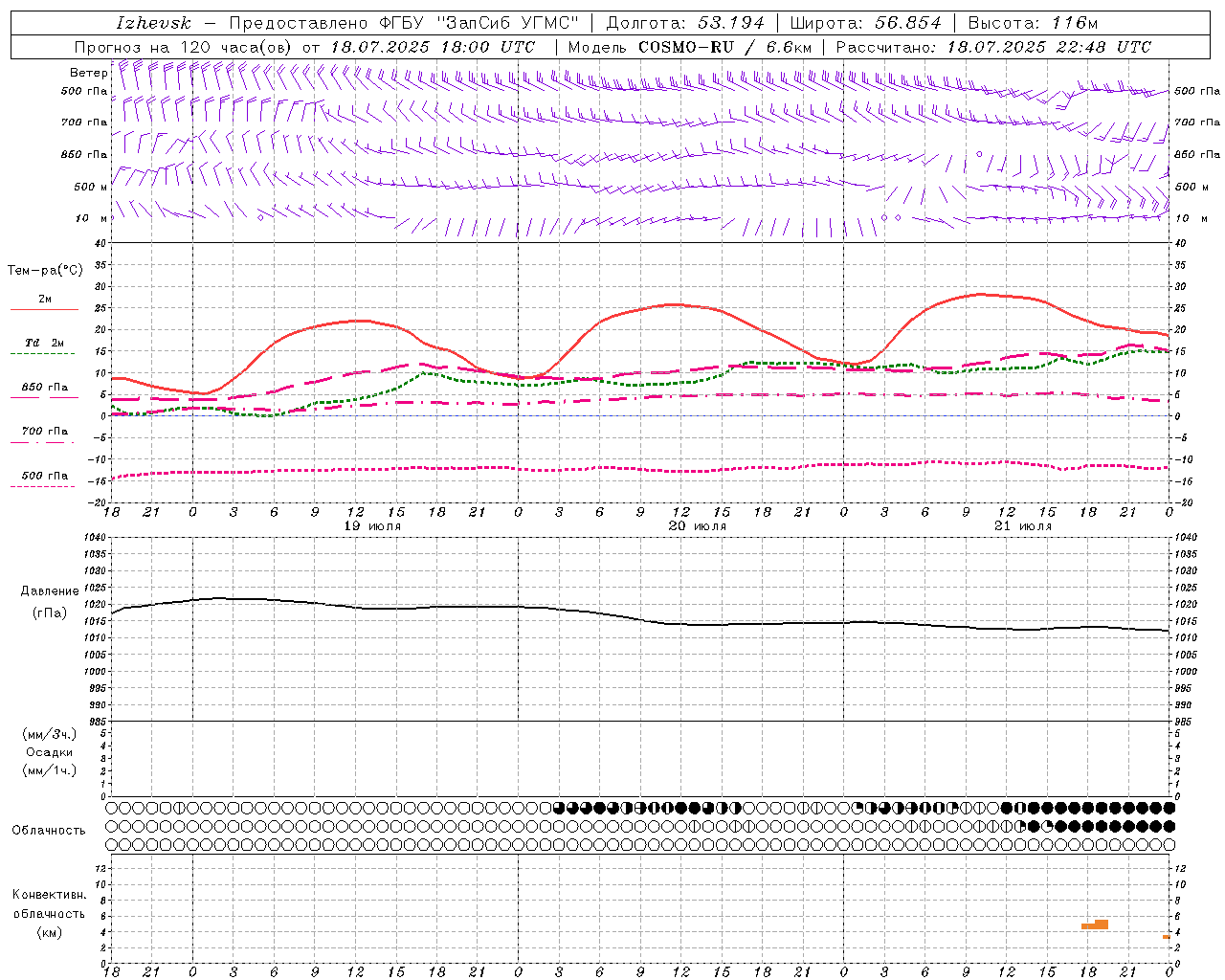1225x980 pixels.
Task: Select the computed time 18.07.2025 22:48 UTC
Action: 1049,47
